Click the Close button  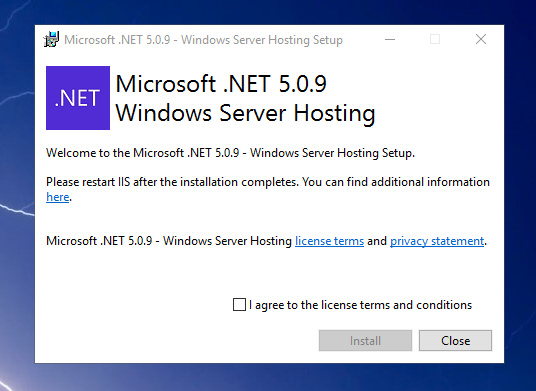[455, 340]
